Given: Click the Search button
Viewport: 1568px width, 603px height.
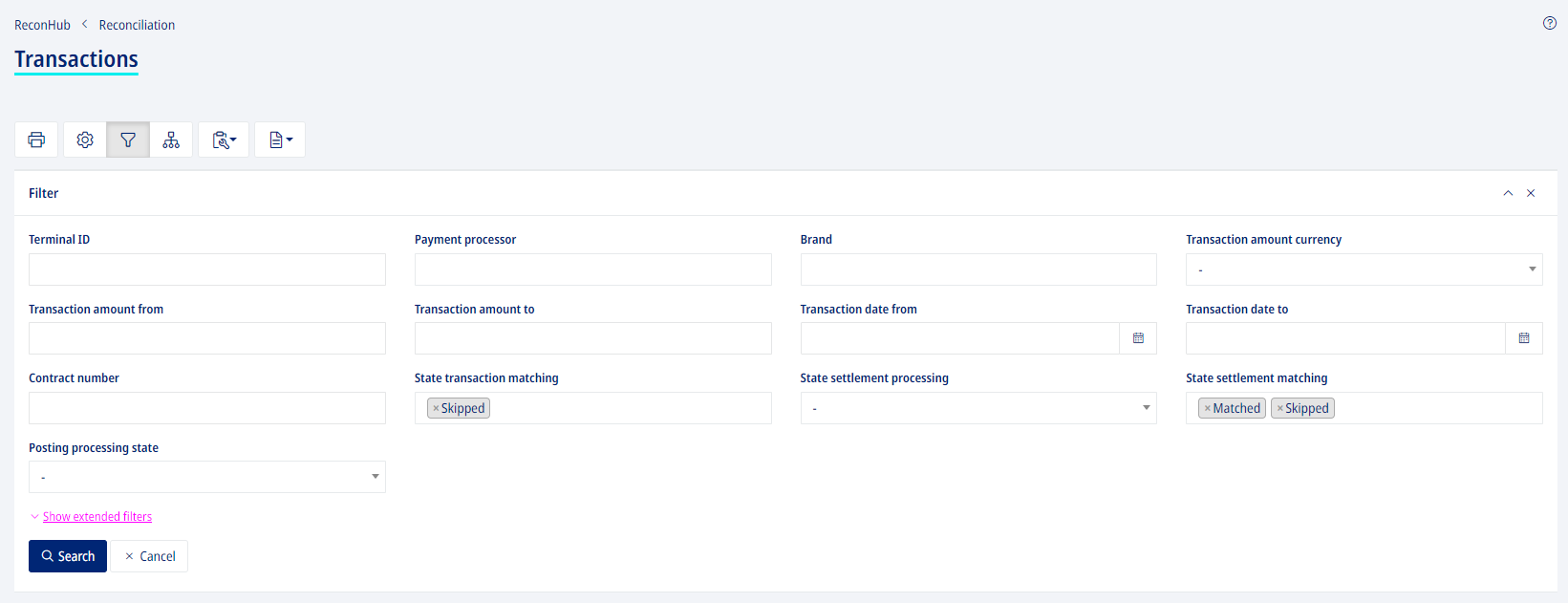Looking at the screenshot, I should 68,556.
